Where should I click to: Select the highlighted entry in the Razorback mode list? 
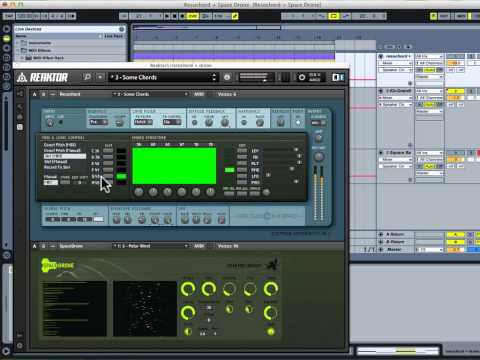coord(65,156)
